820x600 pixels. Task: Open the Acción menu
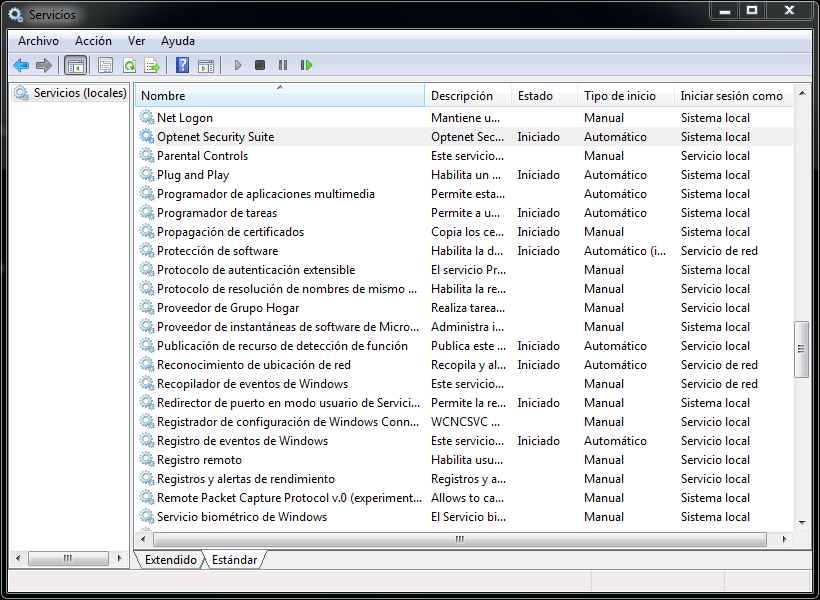tap(93, 41)
